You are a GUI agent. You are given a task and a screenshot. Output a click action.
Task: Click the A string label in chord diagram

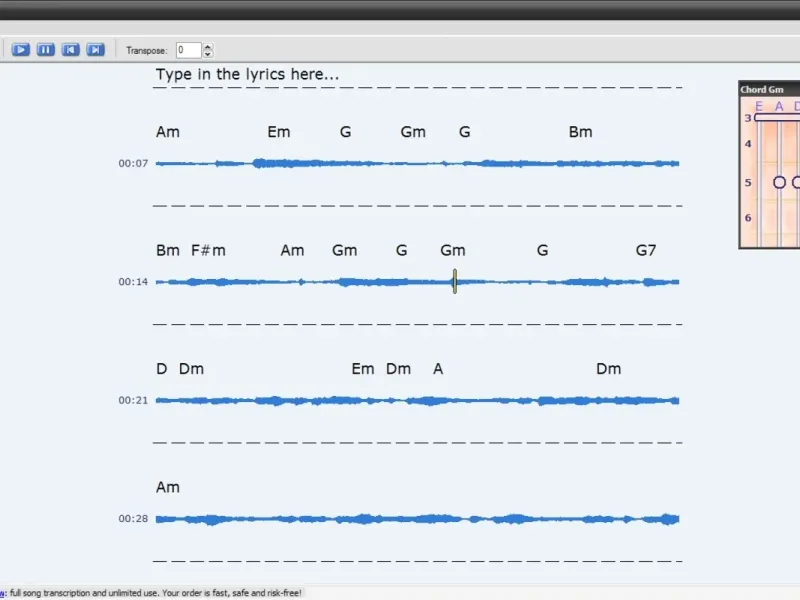point(779,106)
